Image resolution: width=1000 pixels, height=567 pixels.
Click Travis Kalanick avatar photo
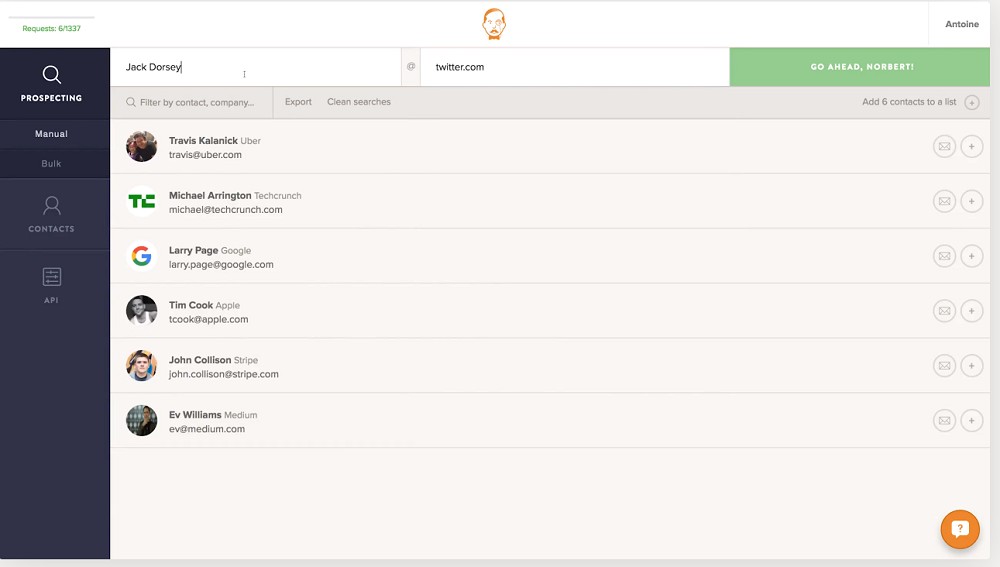click(142, 147)
